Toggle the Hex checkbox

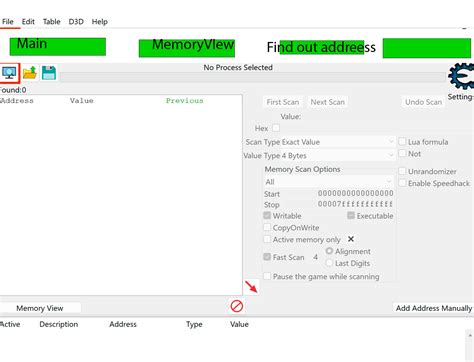click(276, 128)
